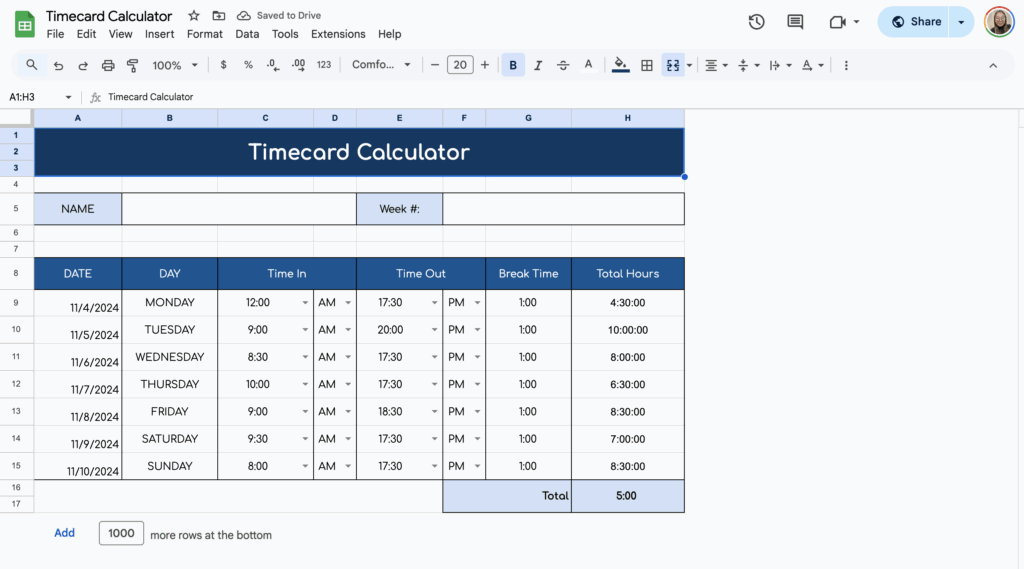Open version history clock icon
The height and width of the screenshot is (569, 1024).
coord(756,22)
